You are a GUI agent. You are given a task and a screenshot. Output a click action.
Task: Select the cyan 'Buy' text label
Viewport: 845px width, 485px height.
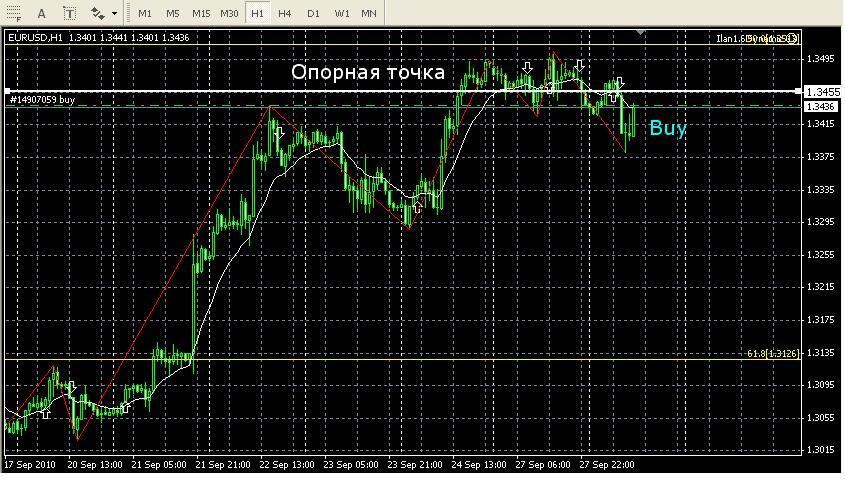[668, 128]
